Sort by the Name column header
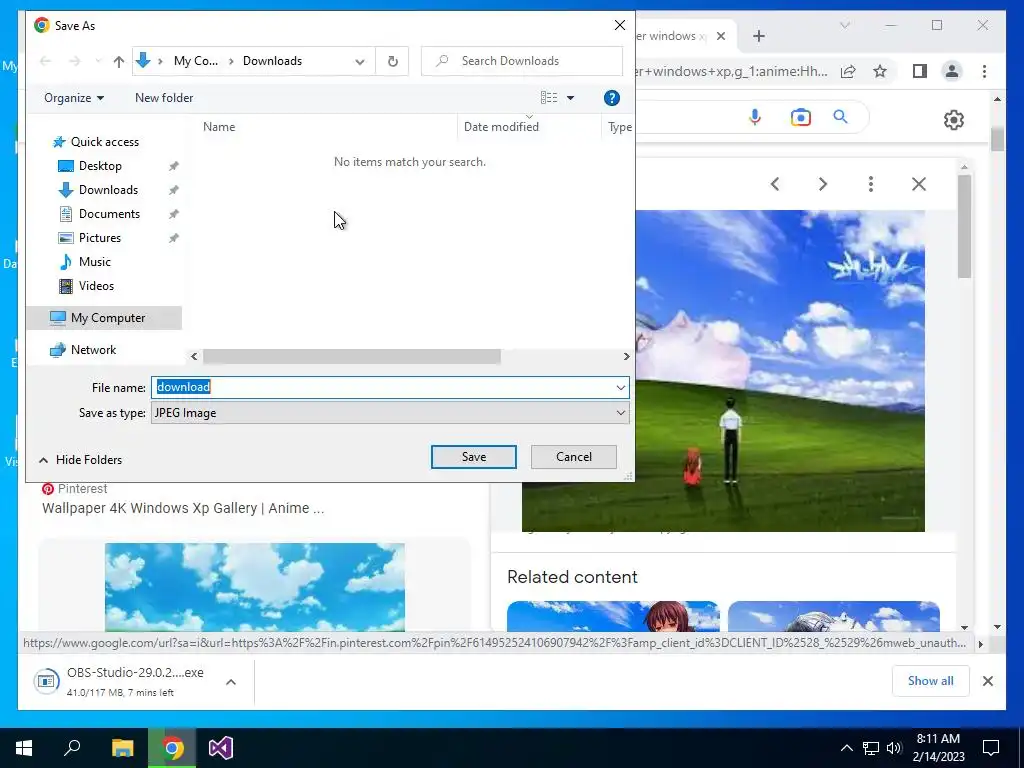1024x768 pixels. tap(219, 127)
